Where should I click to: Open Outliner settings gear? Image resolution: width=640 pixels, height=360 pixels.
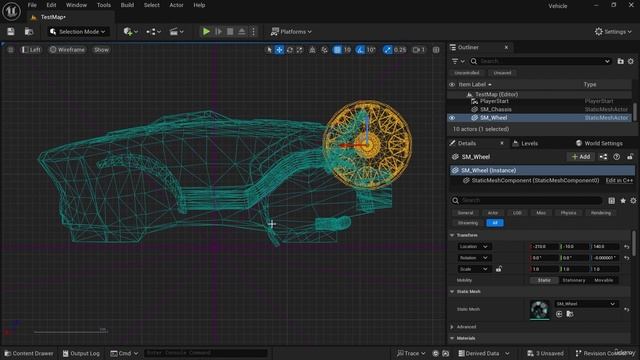click(x=631, y=61)
